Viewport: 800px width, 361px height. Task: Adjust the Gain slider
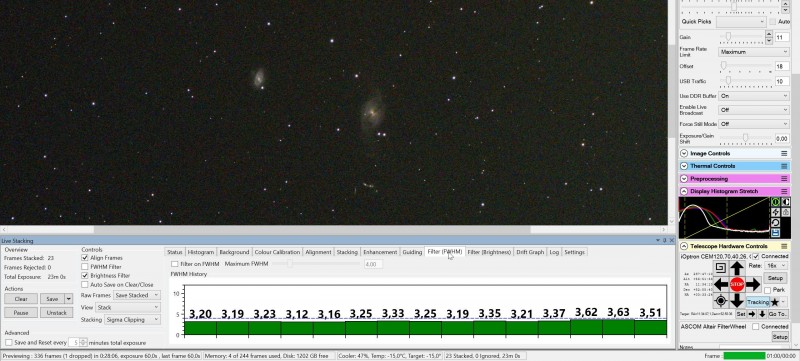click(729, 37)
